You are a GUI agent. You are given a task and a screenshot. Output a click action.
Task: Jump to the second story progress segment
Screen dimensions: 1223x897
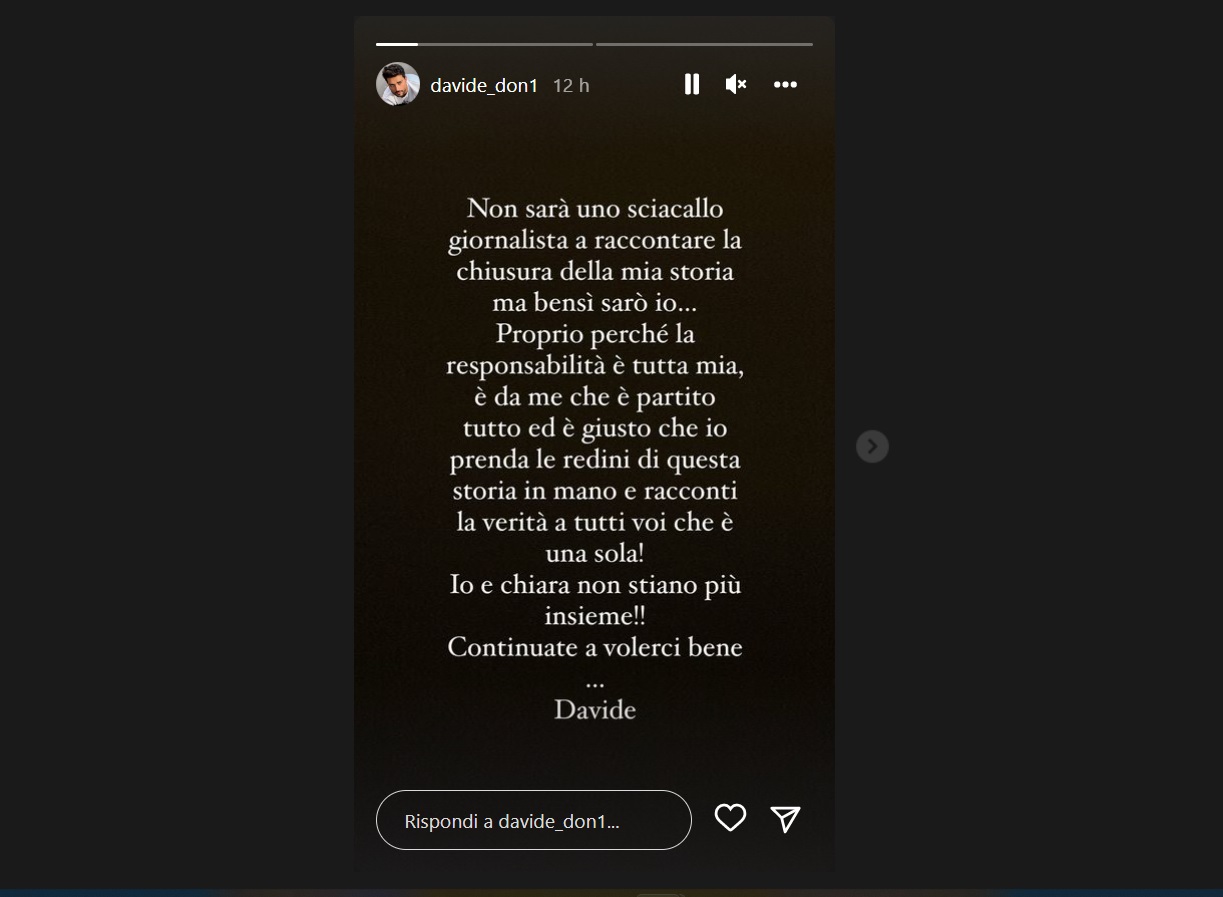704,44
